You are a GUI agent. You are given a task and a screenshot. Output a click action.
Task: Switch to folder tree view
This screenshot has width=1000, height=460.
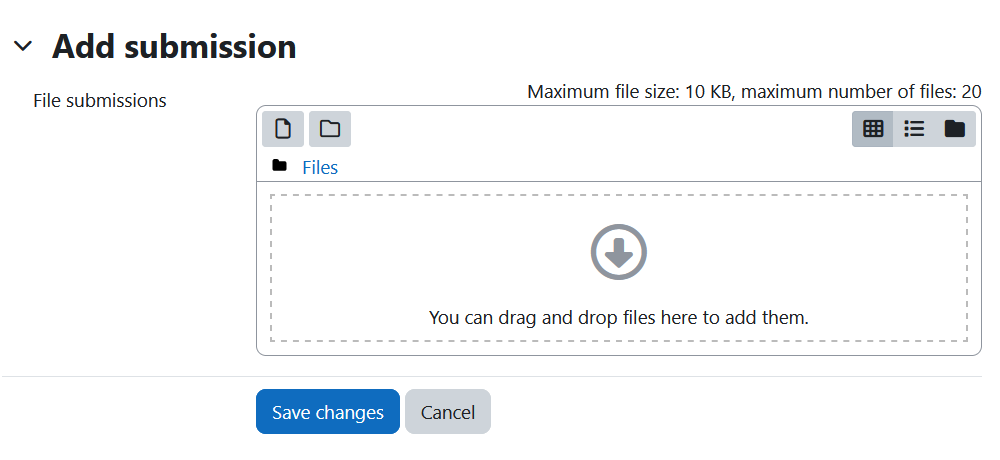[x=955, y=129]
